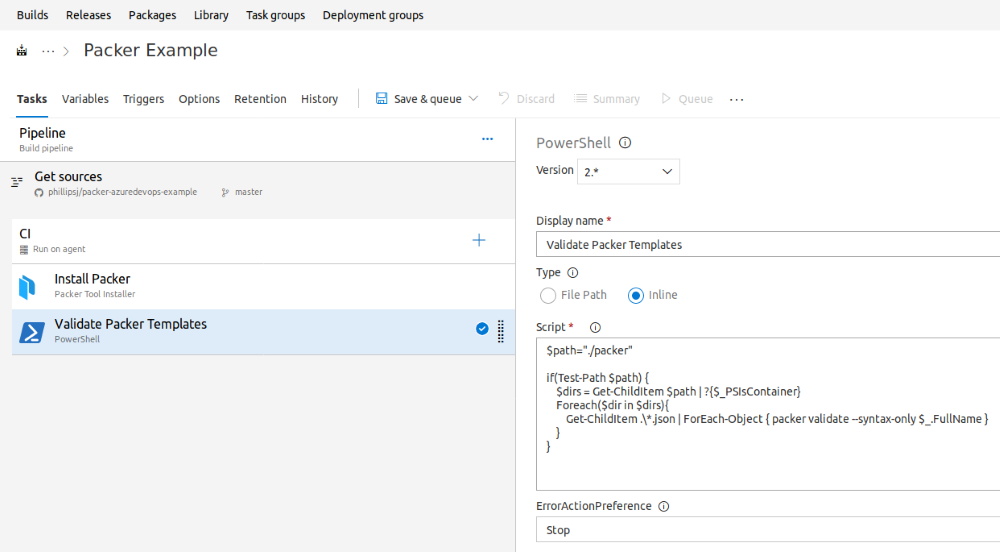
Task: Click the PowerShell task icon
Action: pyautogui.click(x=32, y=332)
